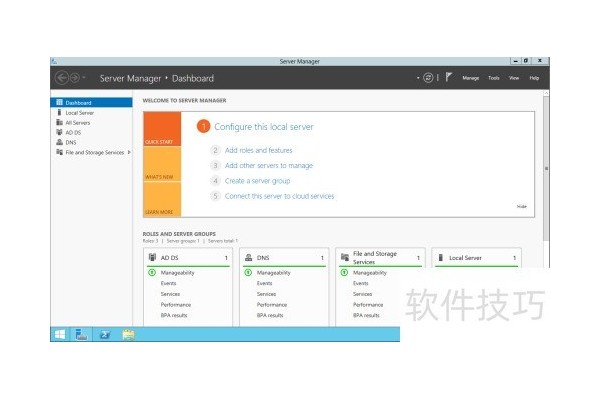Screen dimensions: 600x400
Task: Open dropdown arrow beside refresh icon
Action: [x=418, y=78]
